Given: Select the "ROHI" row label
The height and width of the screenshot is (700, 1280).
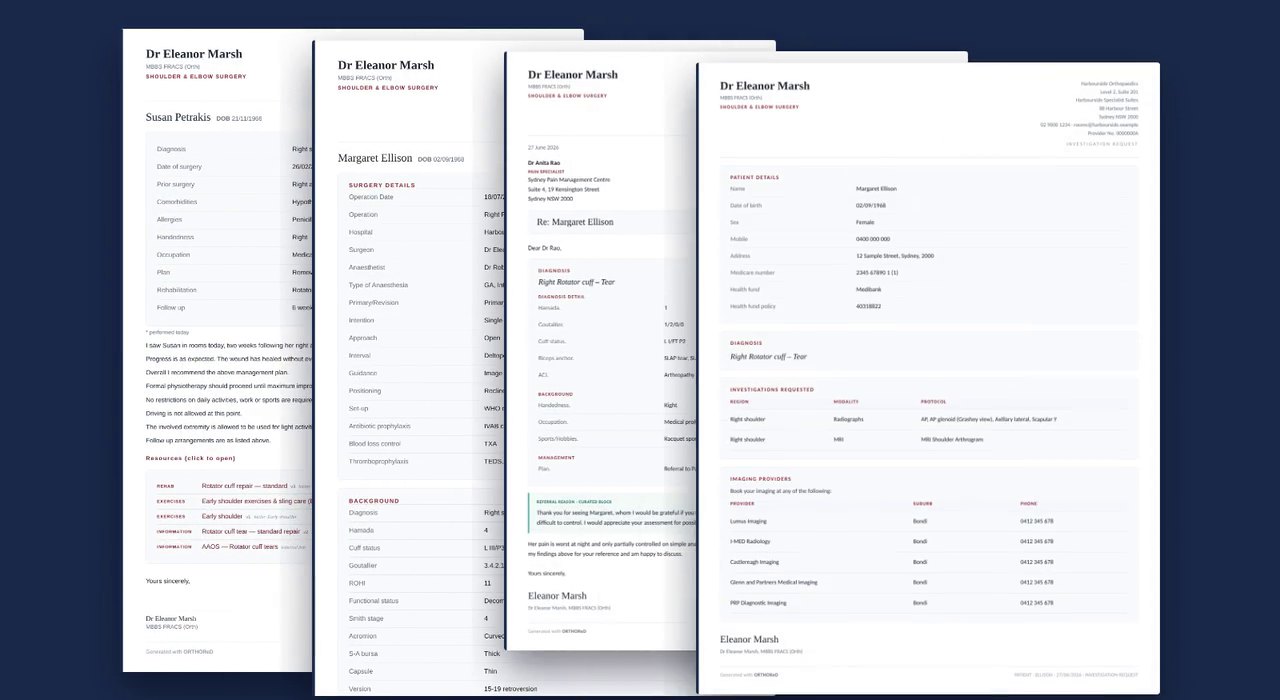Looking at the screenshot, I should coord(357,583).
